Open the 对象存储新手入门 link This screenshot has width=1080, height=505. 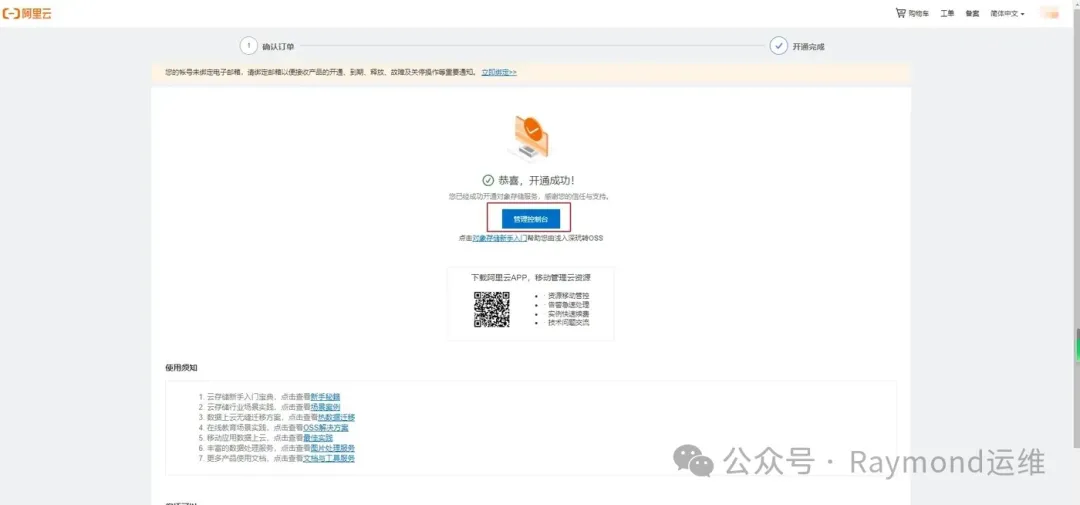(x=499, y=238)
